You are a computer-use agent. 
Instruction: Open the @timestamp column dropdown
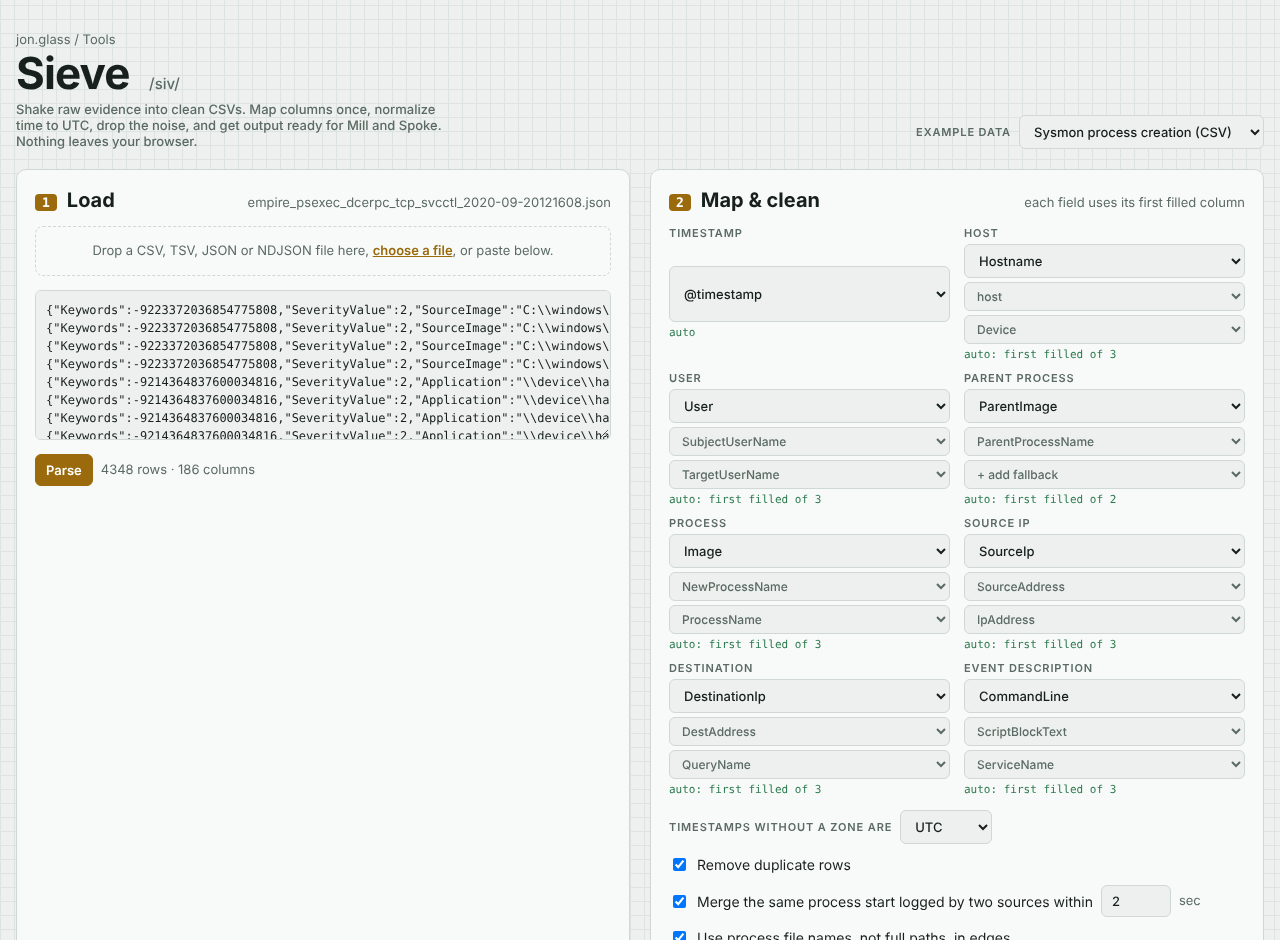coord(809,294)
